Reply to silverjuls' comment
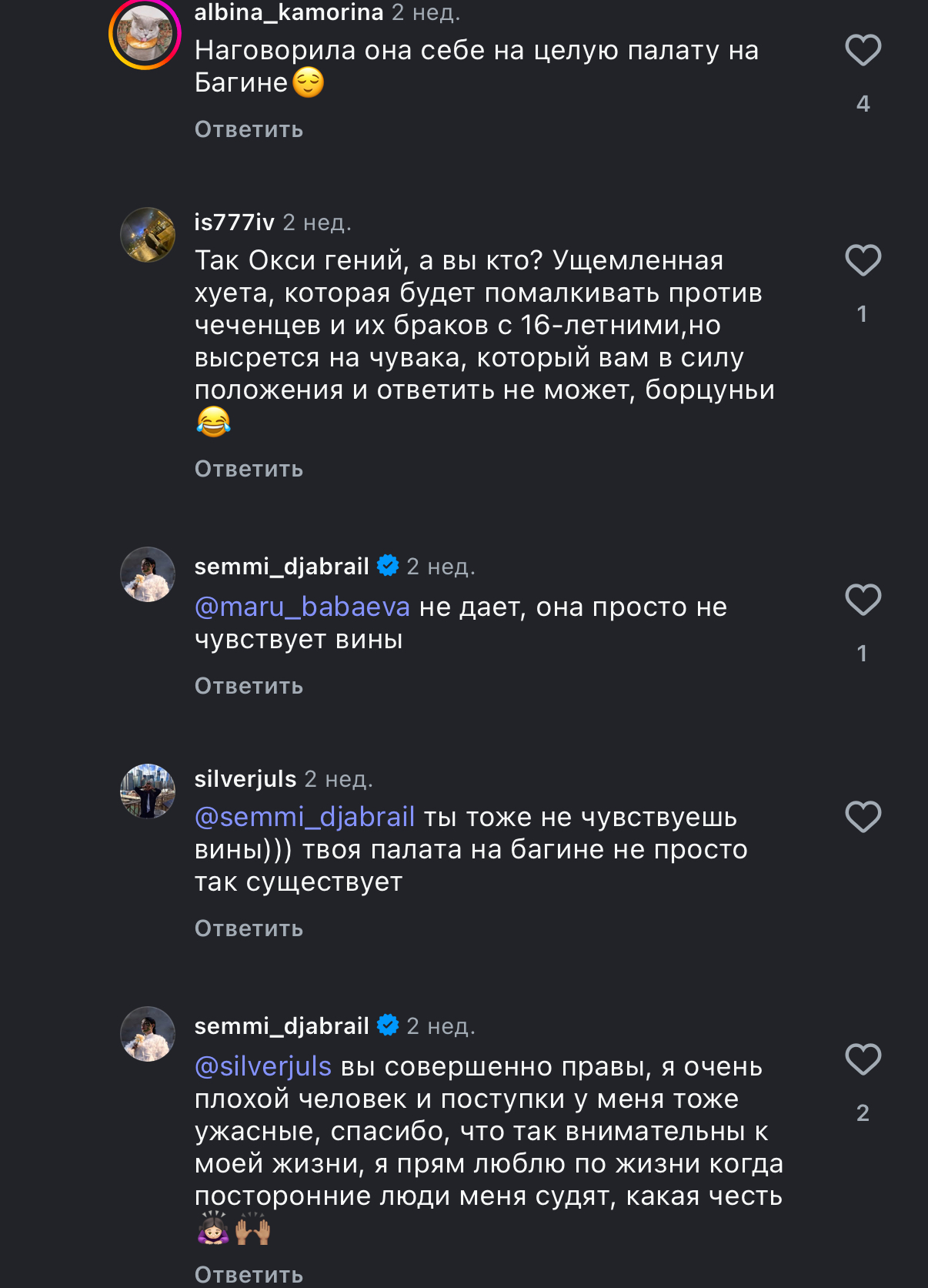 click(x=249, y=928)
